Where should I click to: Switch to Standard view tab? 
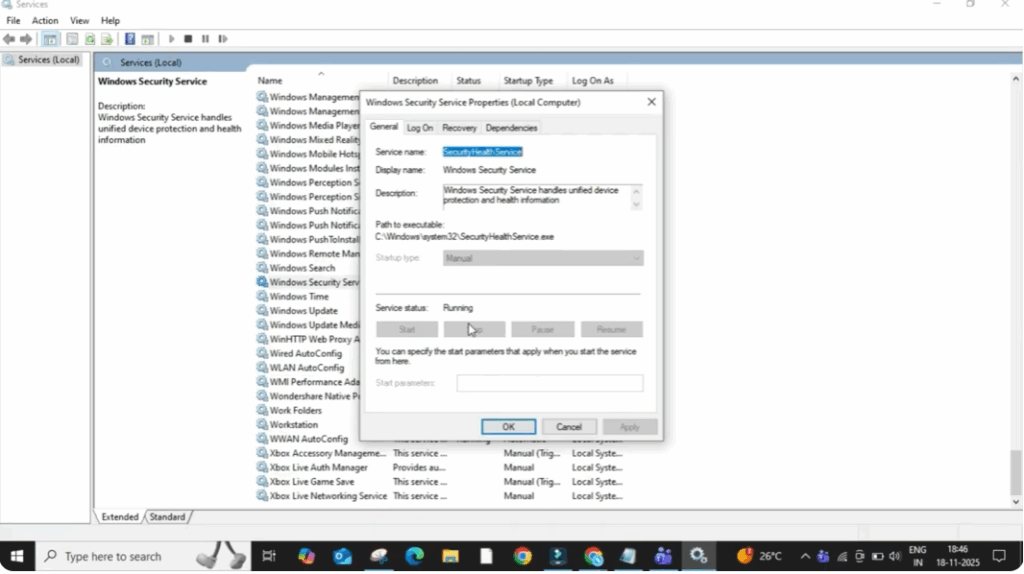coord(167,517)
